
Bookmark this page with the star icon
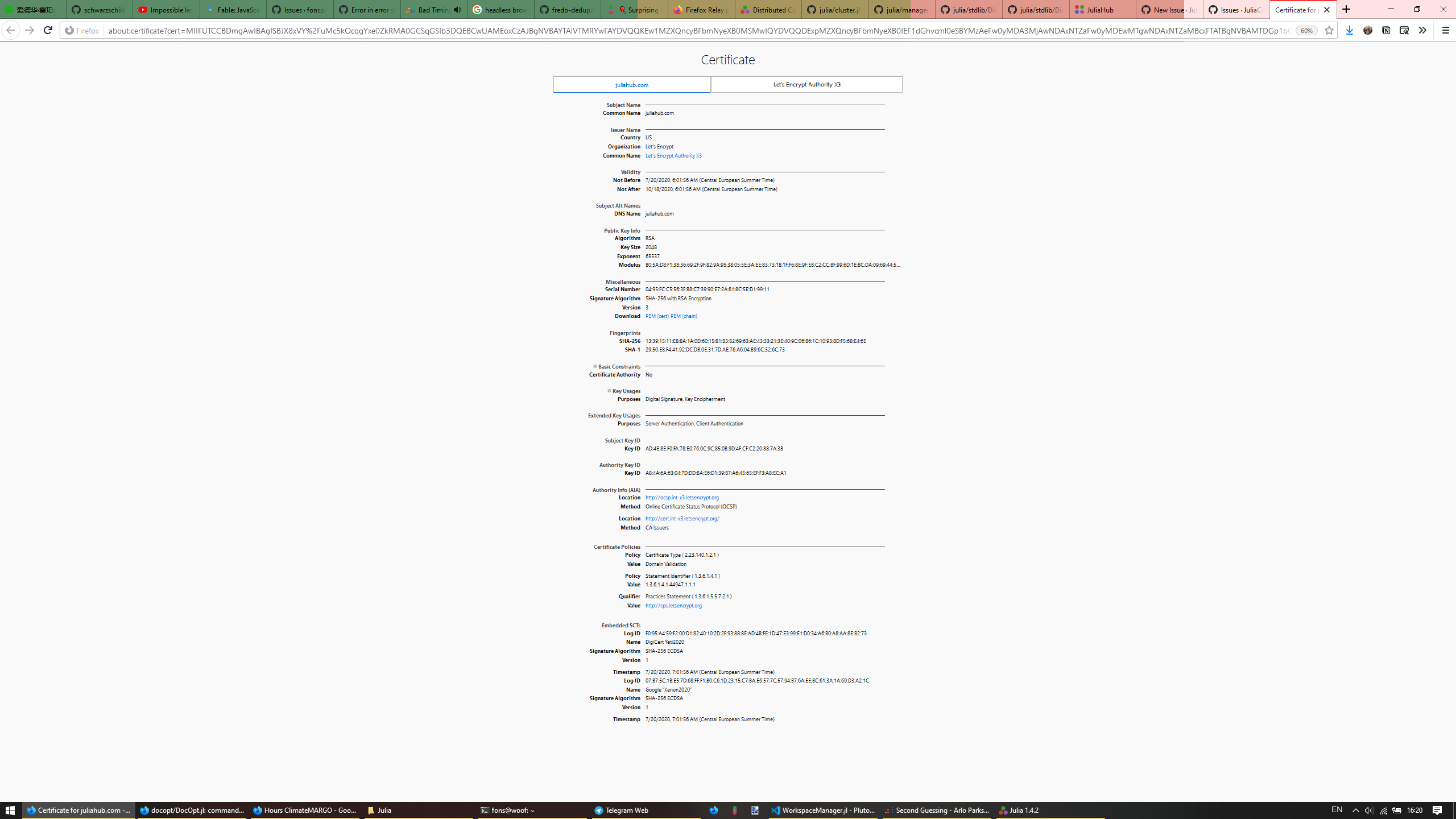pyautogui.click(x=1329, y=30)
